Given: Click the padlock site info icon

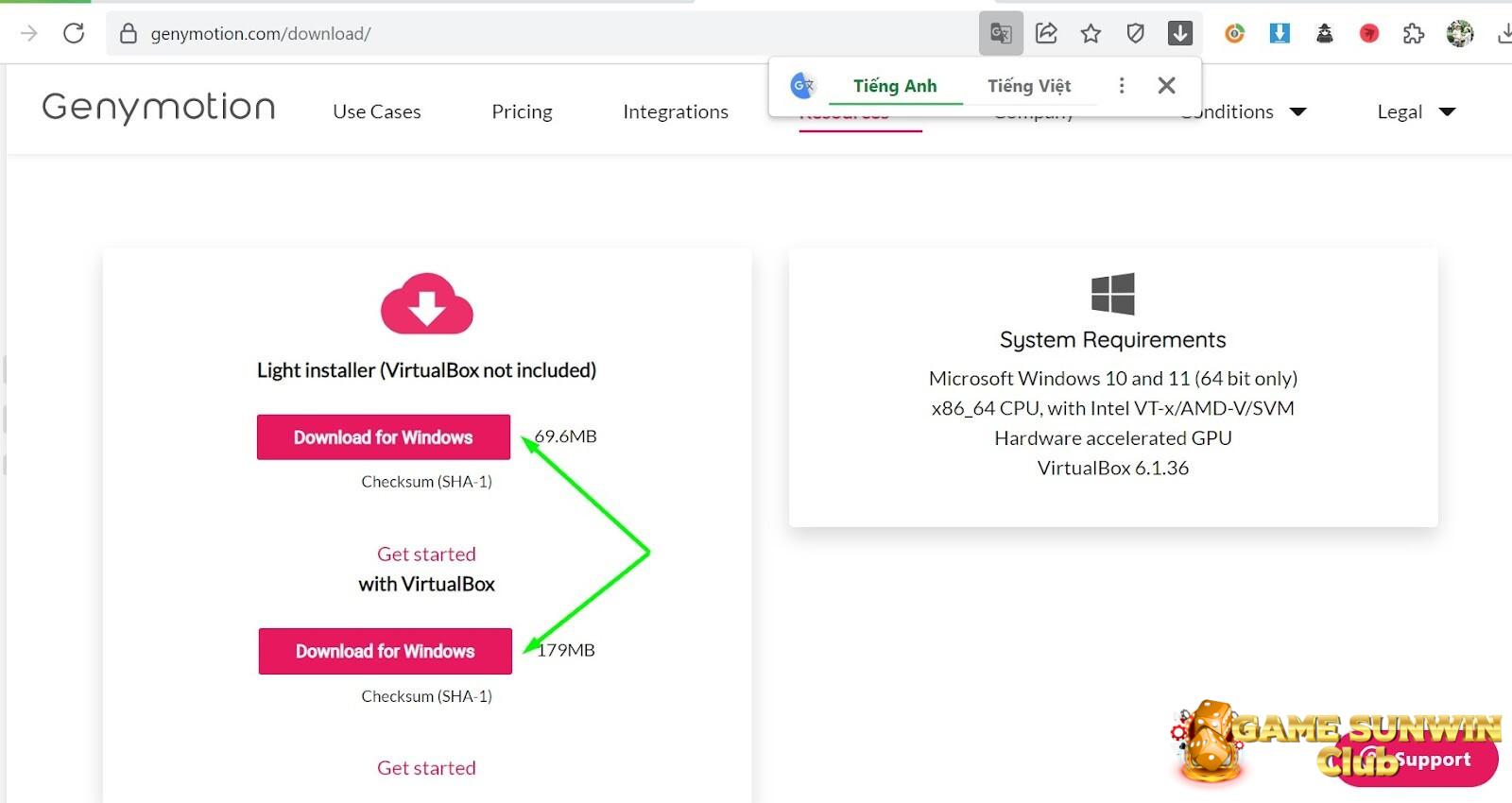Looking at the screenshot, I should pos(129,34).
